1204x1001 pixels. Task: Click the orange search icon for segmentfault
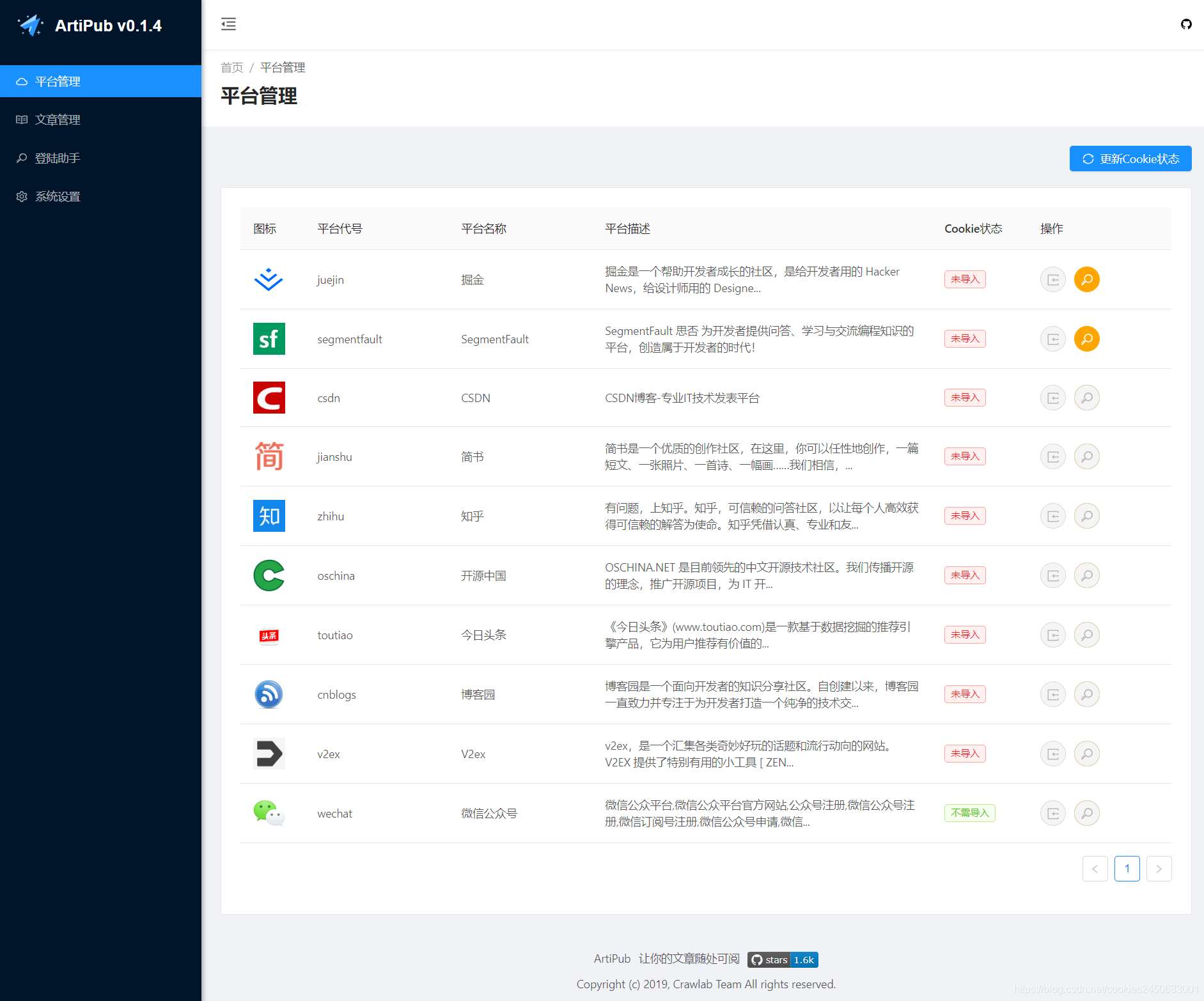point(1087,339)
